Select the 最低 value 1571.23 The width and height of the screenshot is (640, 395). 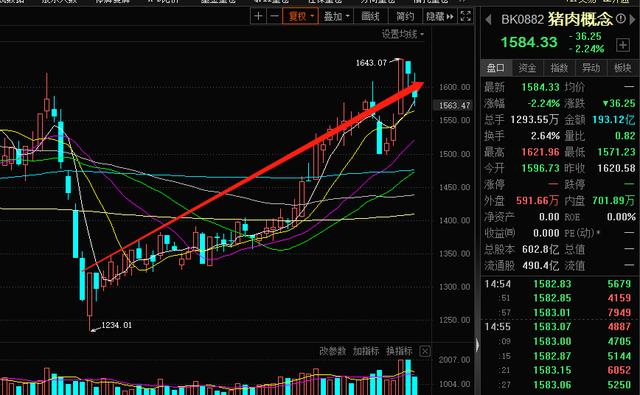616,152
